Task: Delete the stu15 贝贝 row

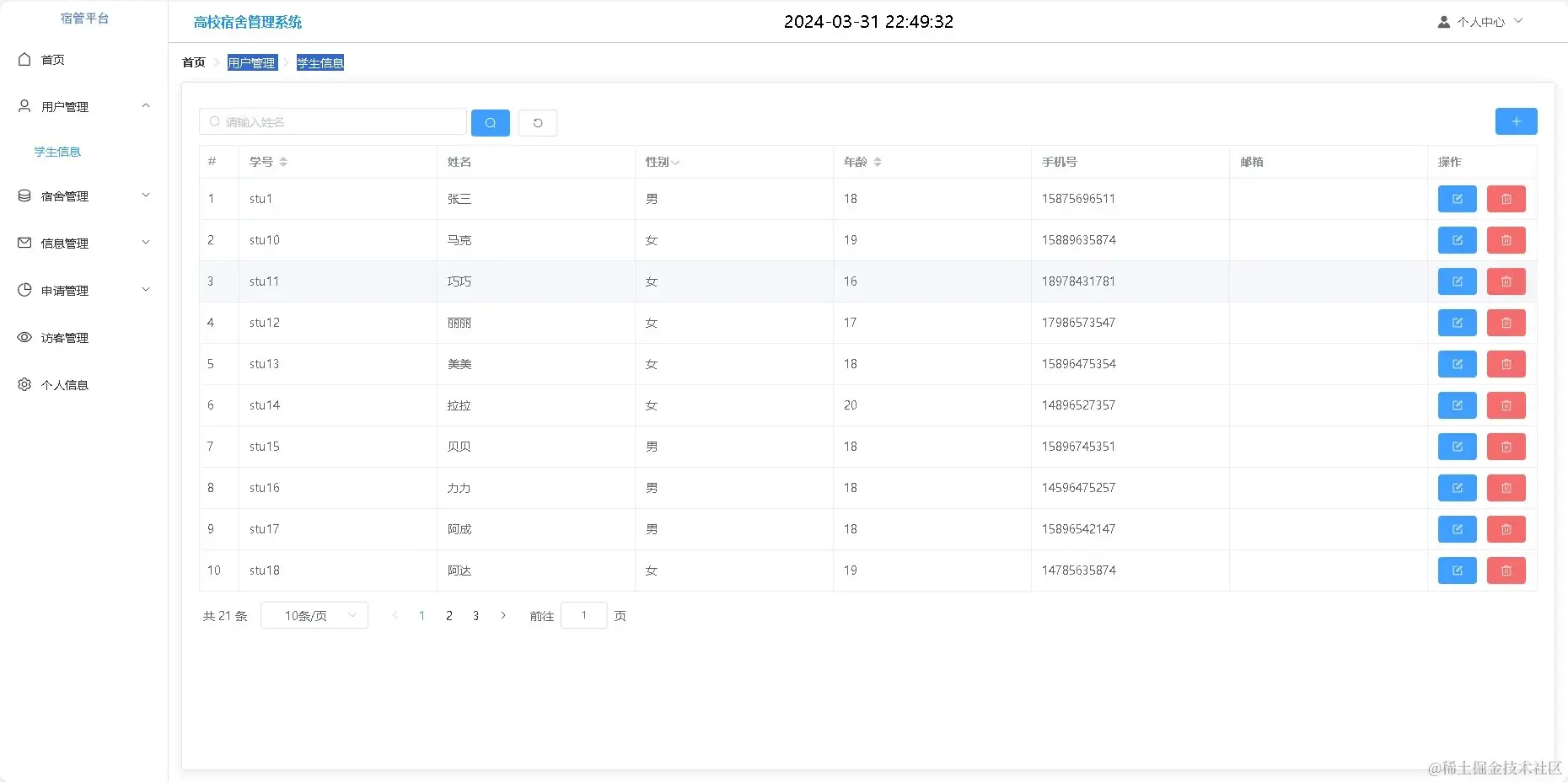Action: [1506, 447]
